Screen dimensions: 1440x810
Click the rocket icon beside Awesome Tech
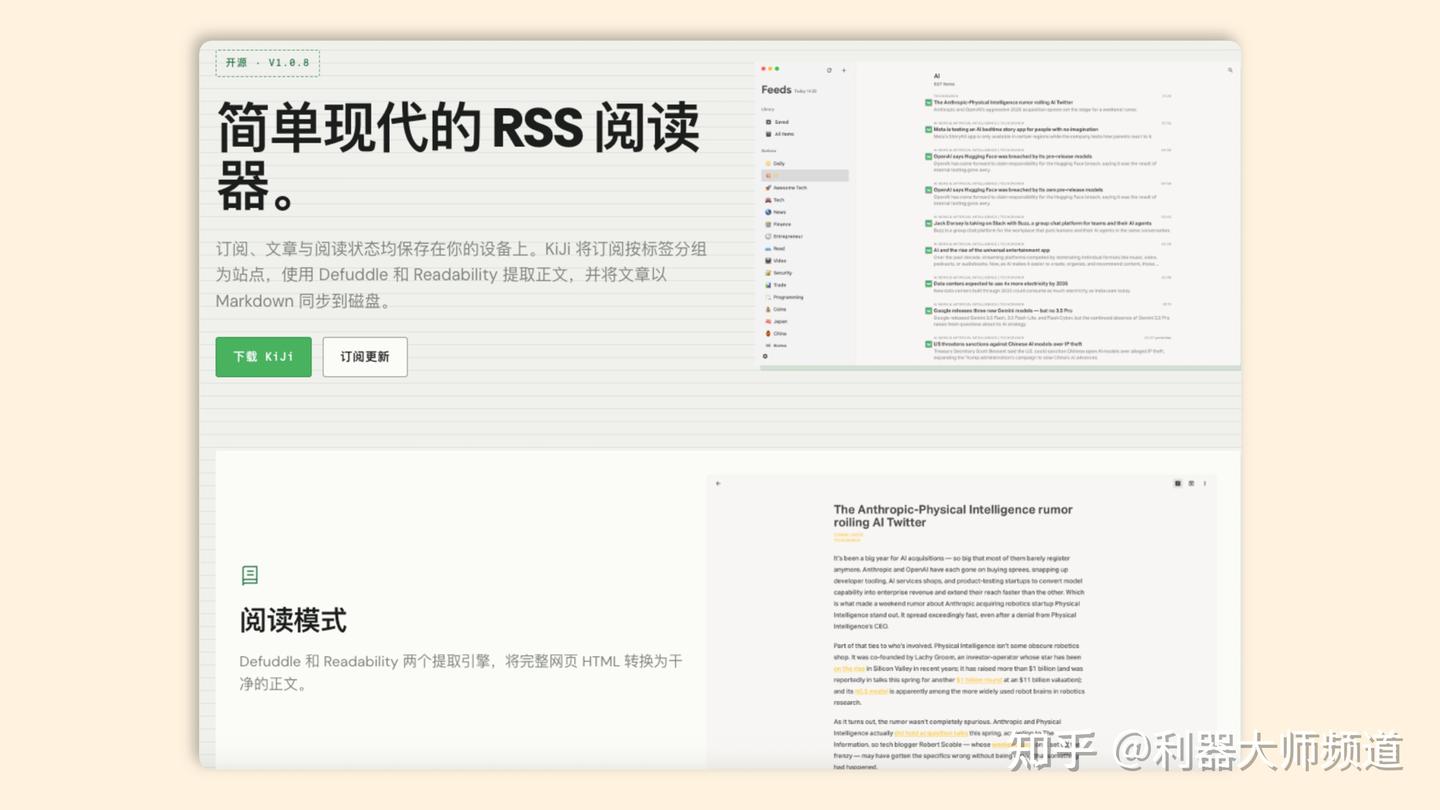(x=768, y=188)
